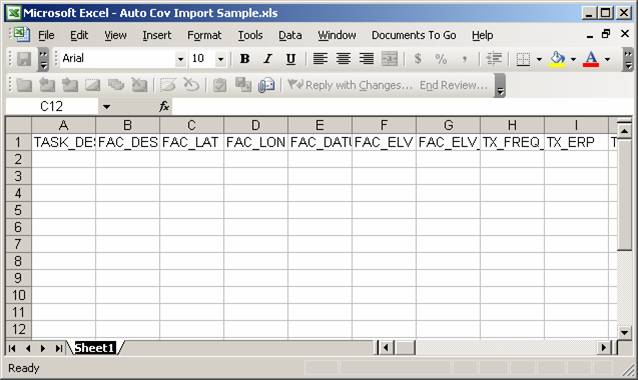638x380 pixels.
Task: Click the Delete Comment icon
Action: coord(139,85)
